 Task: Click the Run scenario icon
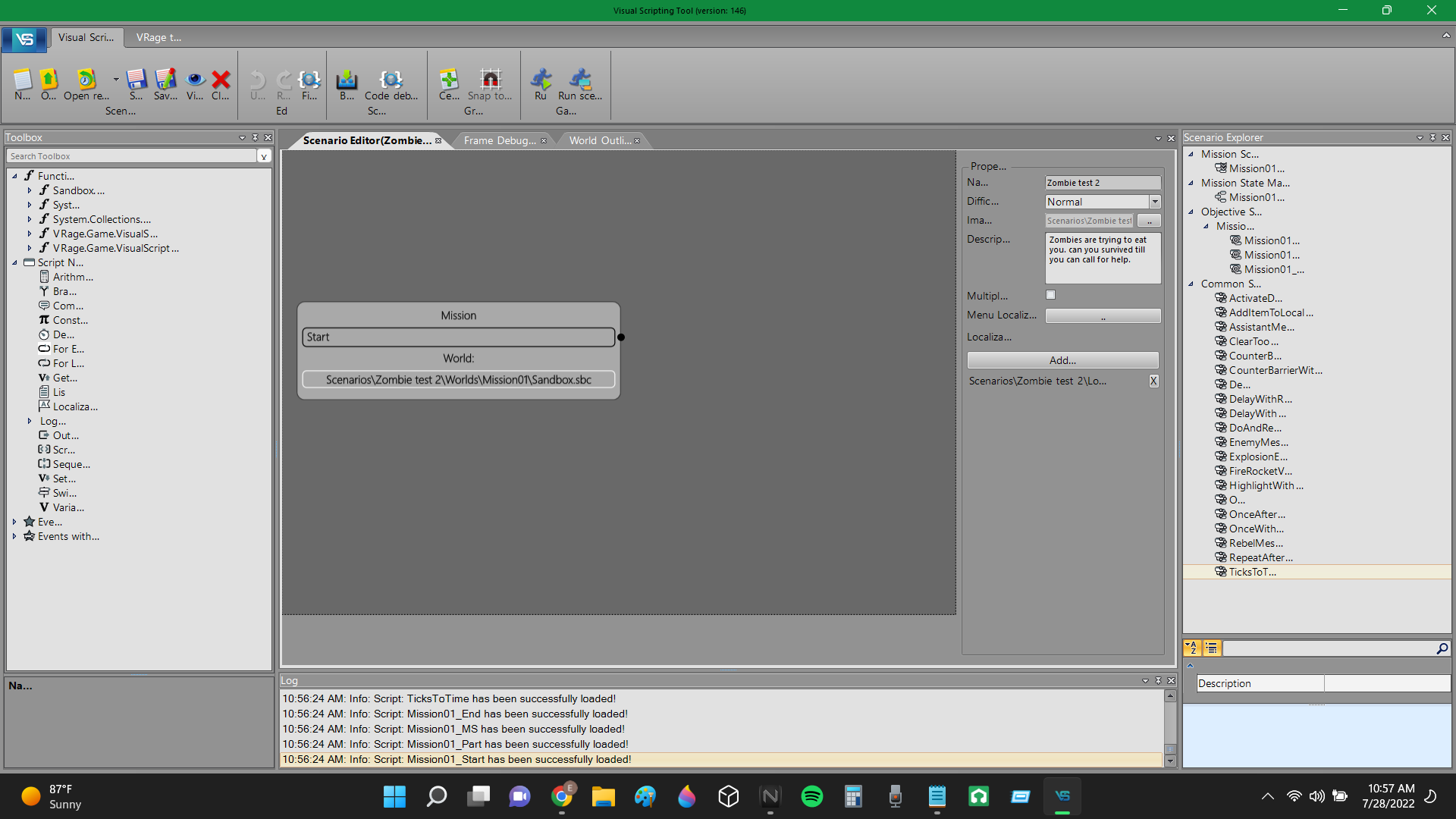click(580, 80)
